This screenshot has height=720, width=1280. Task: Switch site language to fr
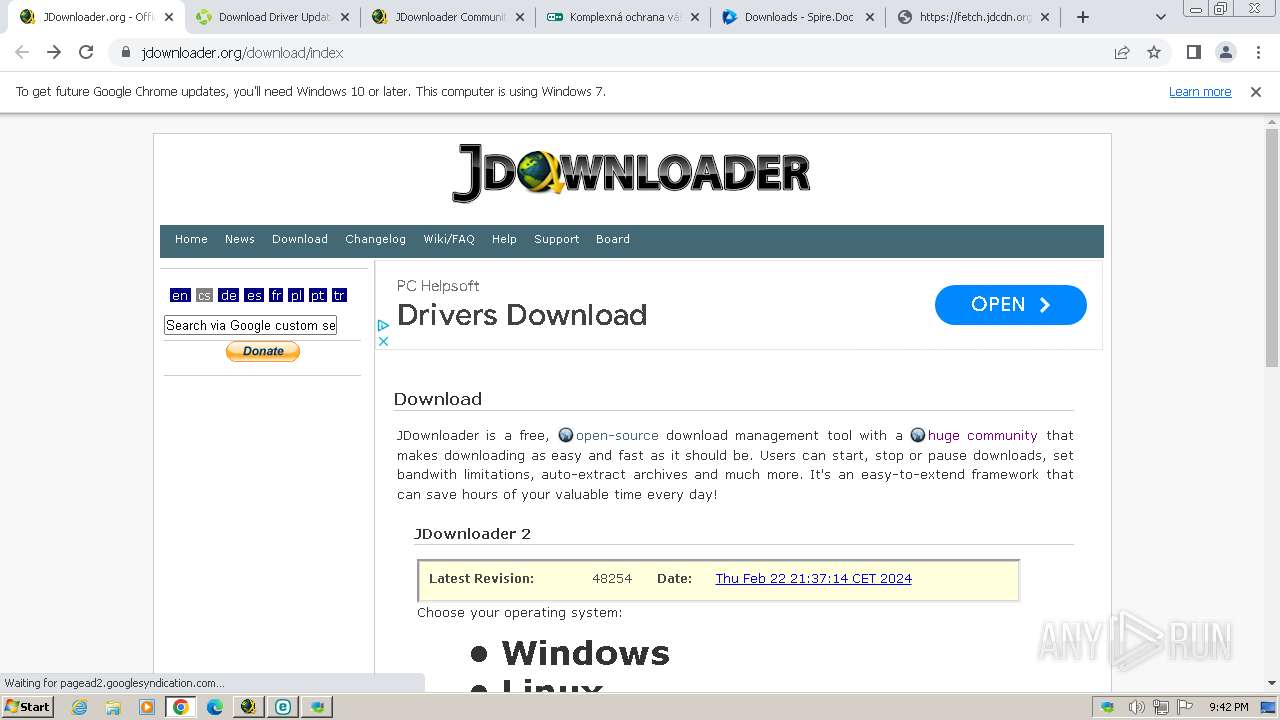pos(276,295)
